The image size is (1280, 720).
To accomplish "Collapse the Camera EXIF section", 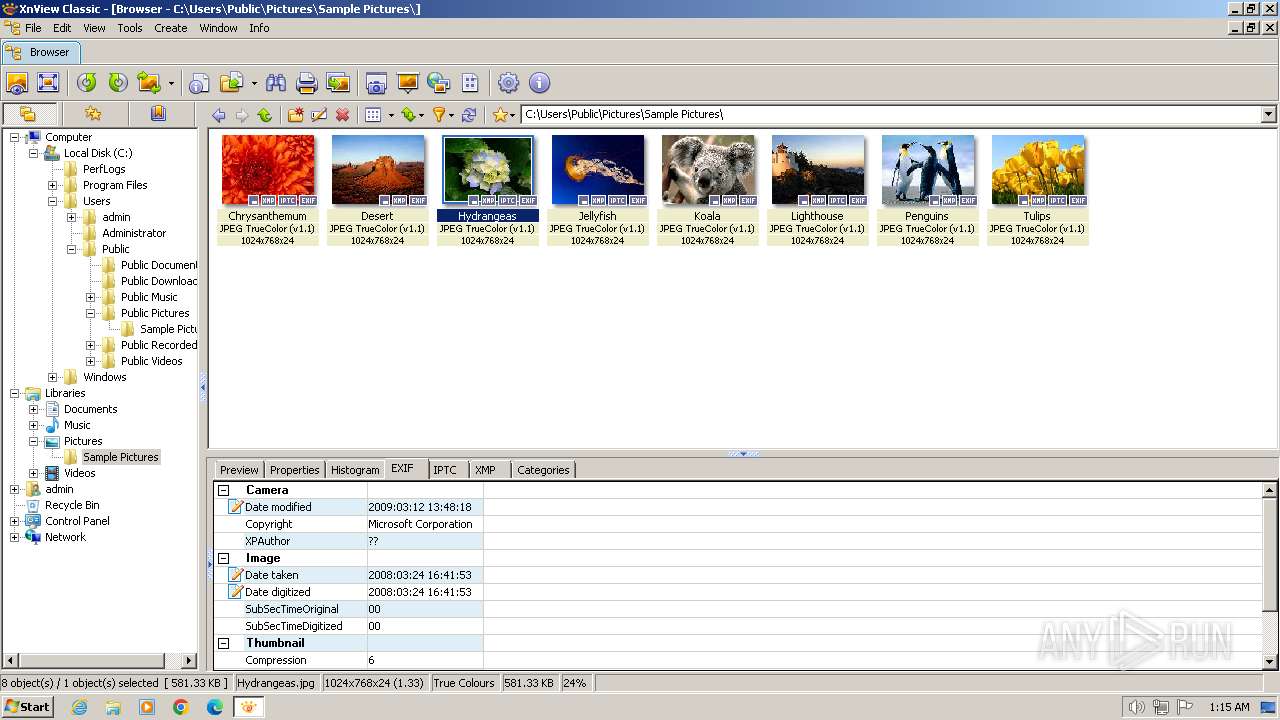I will pos(224,490).
